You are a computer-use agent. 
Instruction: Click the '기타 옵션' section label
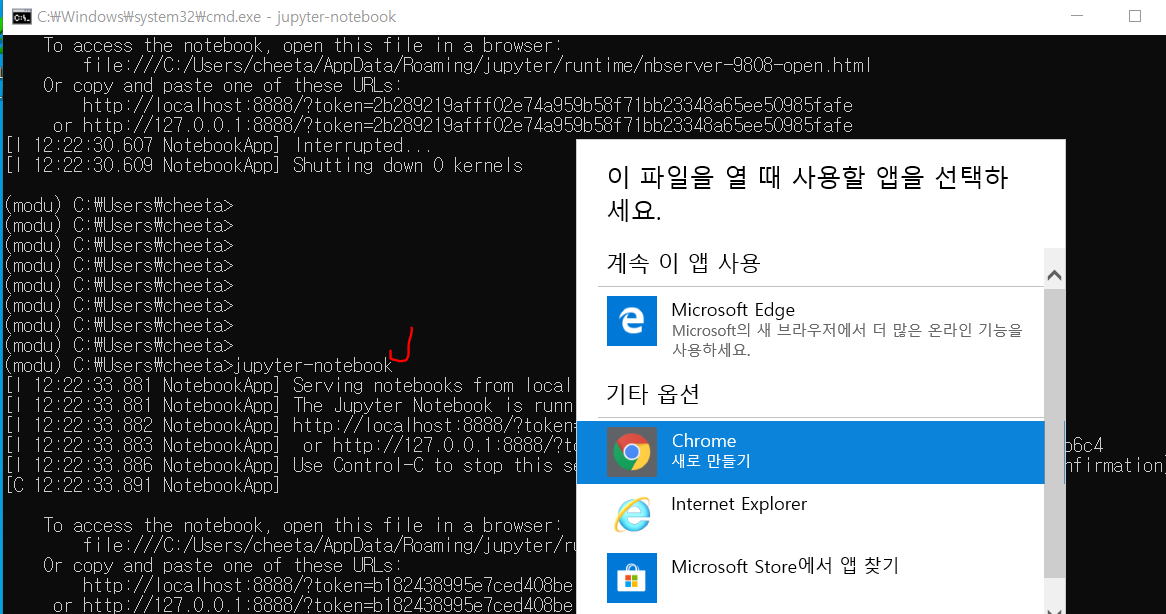pyautogui.click(x=653, y=394)
